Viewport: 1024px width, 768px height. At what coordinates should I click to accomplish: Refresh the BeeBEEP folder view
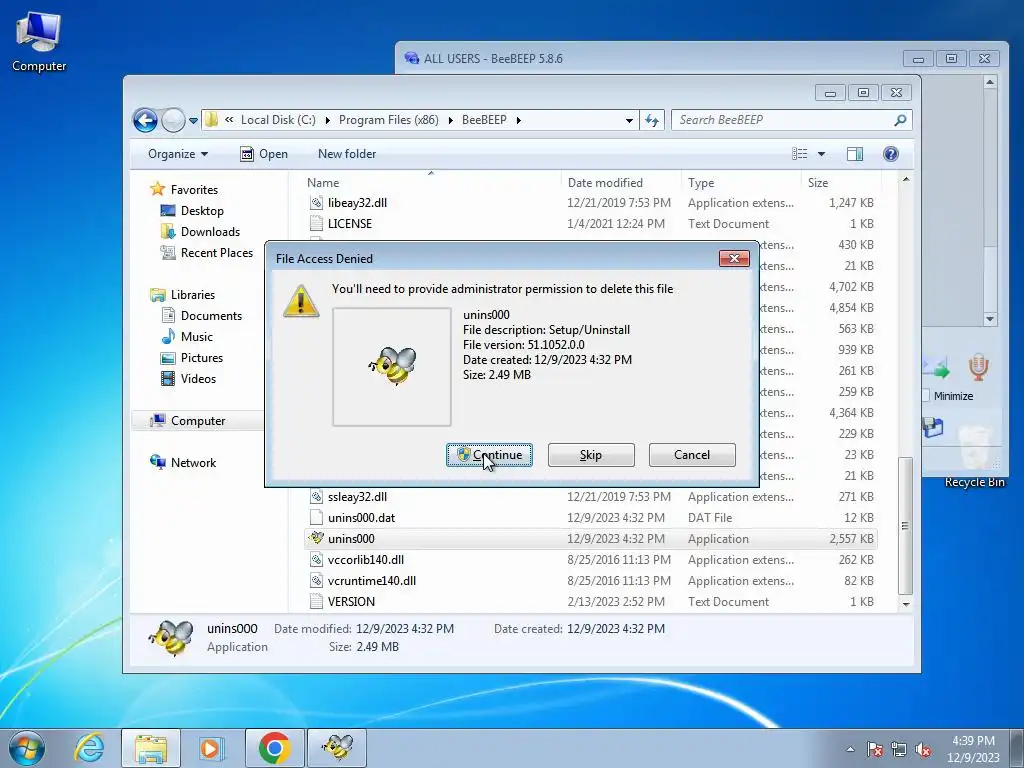652,120
